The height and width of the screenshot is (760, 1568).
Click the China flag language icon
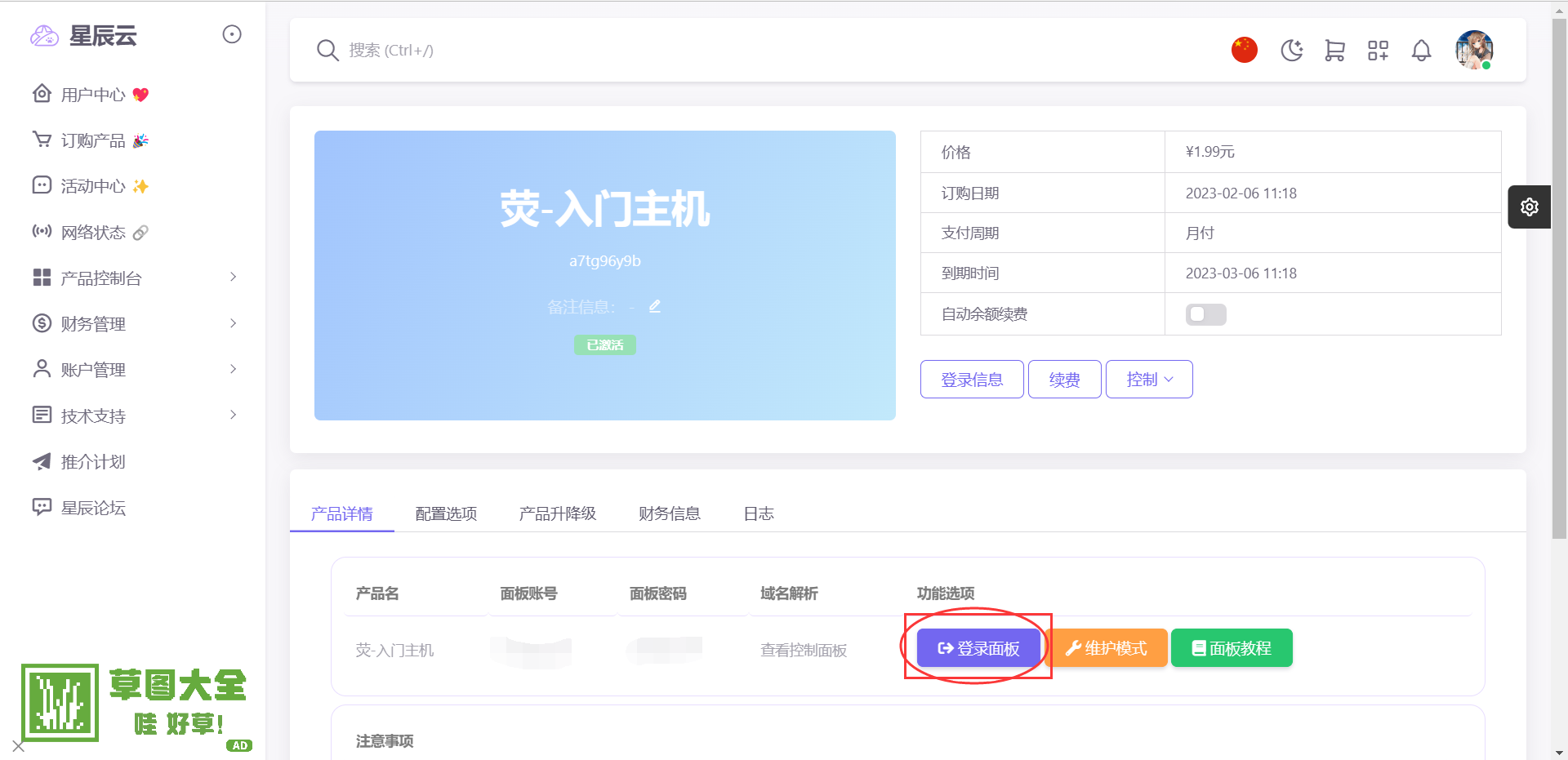(x=1244, y=50)
